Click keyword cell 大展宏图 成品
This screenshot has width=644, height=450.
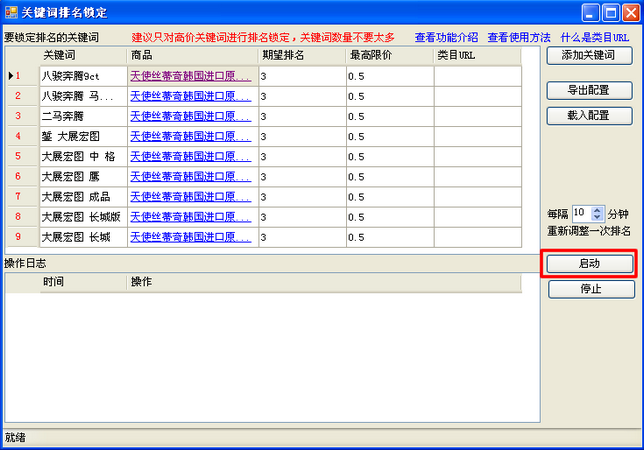point(82,196)
